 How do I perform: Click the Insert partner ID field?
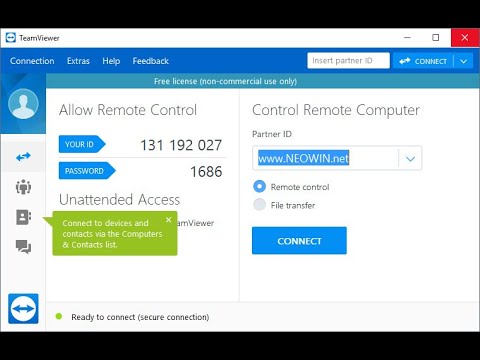[x=348, y=61]
